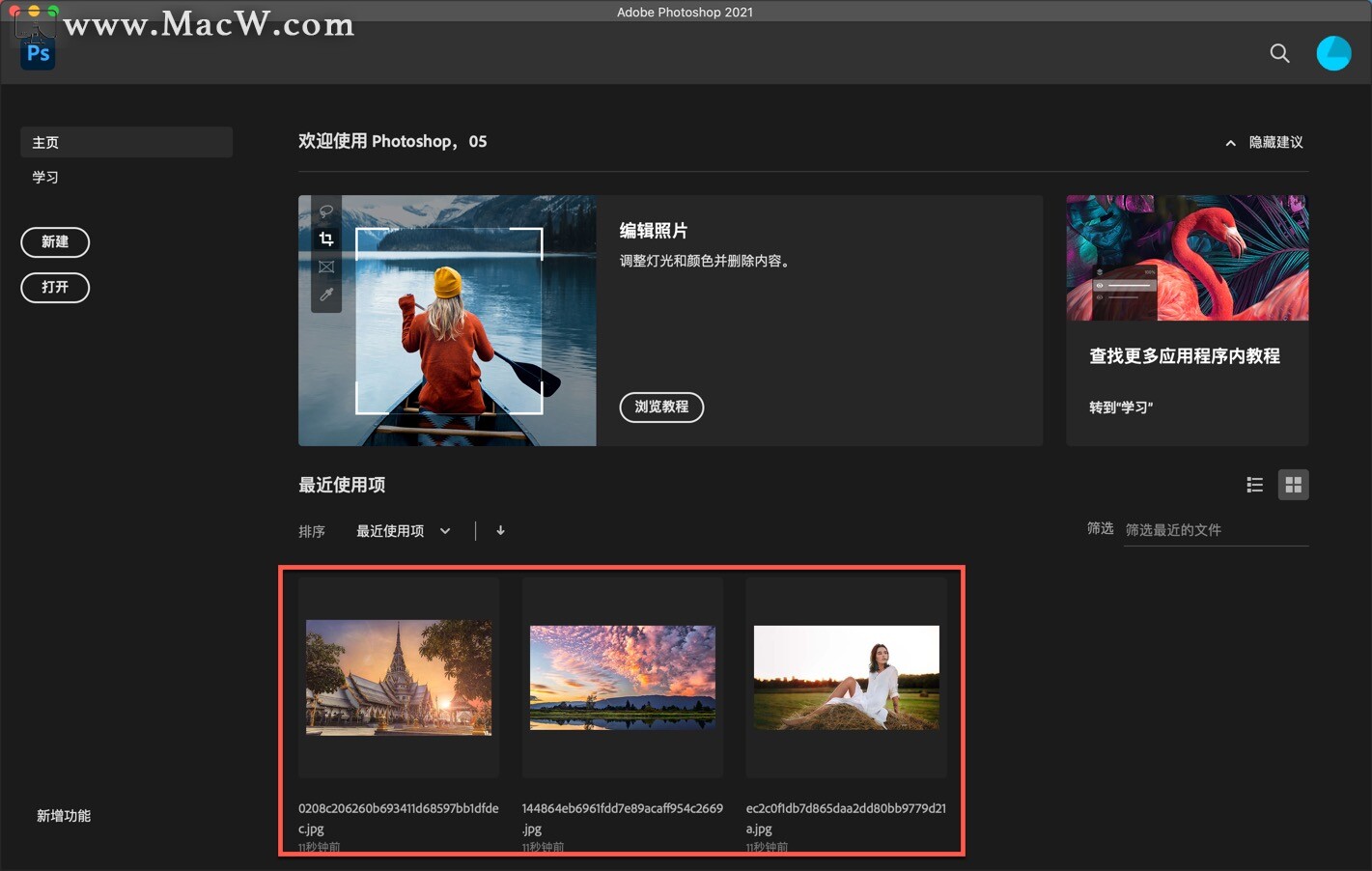1372x871 pixels.
Task: Switch to list view icon
Action: 1254,485
